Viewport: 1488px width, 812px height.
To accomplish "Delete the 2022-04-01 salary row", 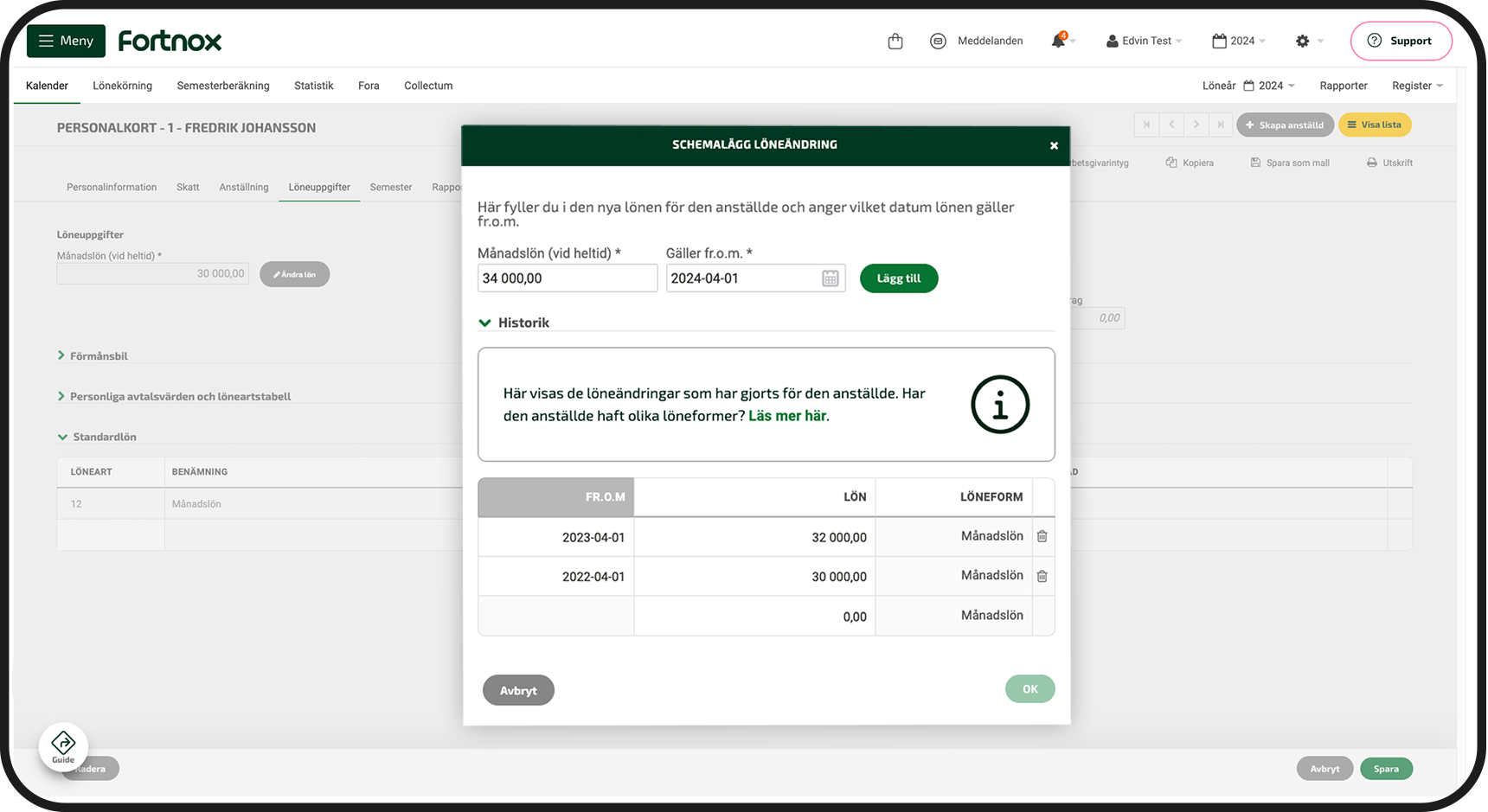I will [x=1042, y=577].
